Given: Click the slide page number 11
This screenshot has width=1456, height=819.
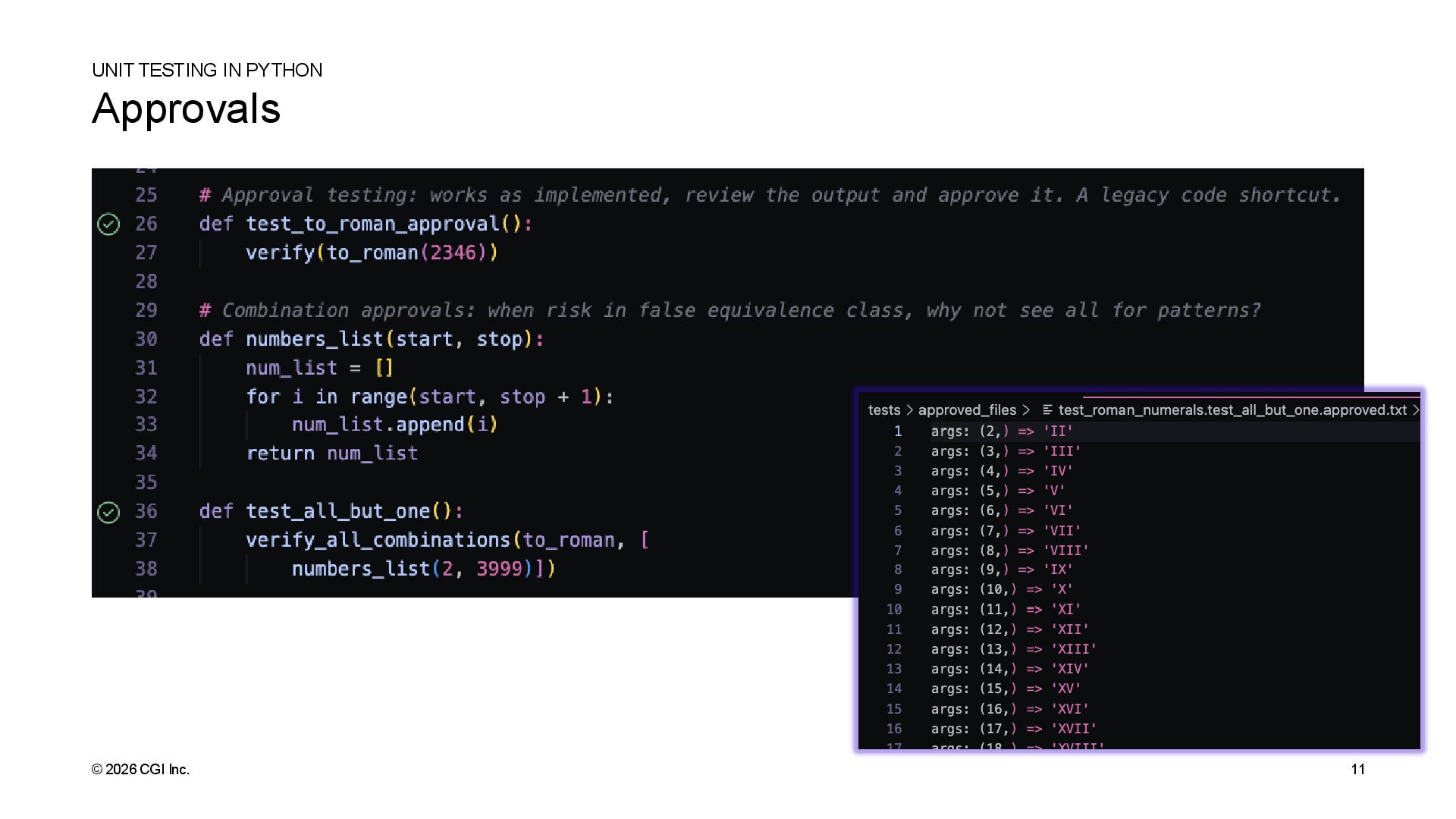Looking at the screenshot, I should [x=1357, y=769].
